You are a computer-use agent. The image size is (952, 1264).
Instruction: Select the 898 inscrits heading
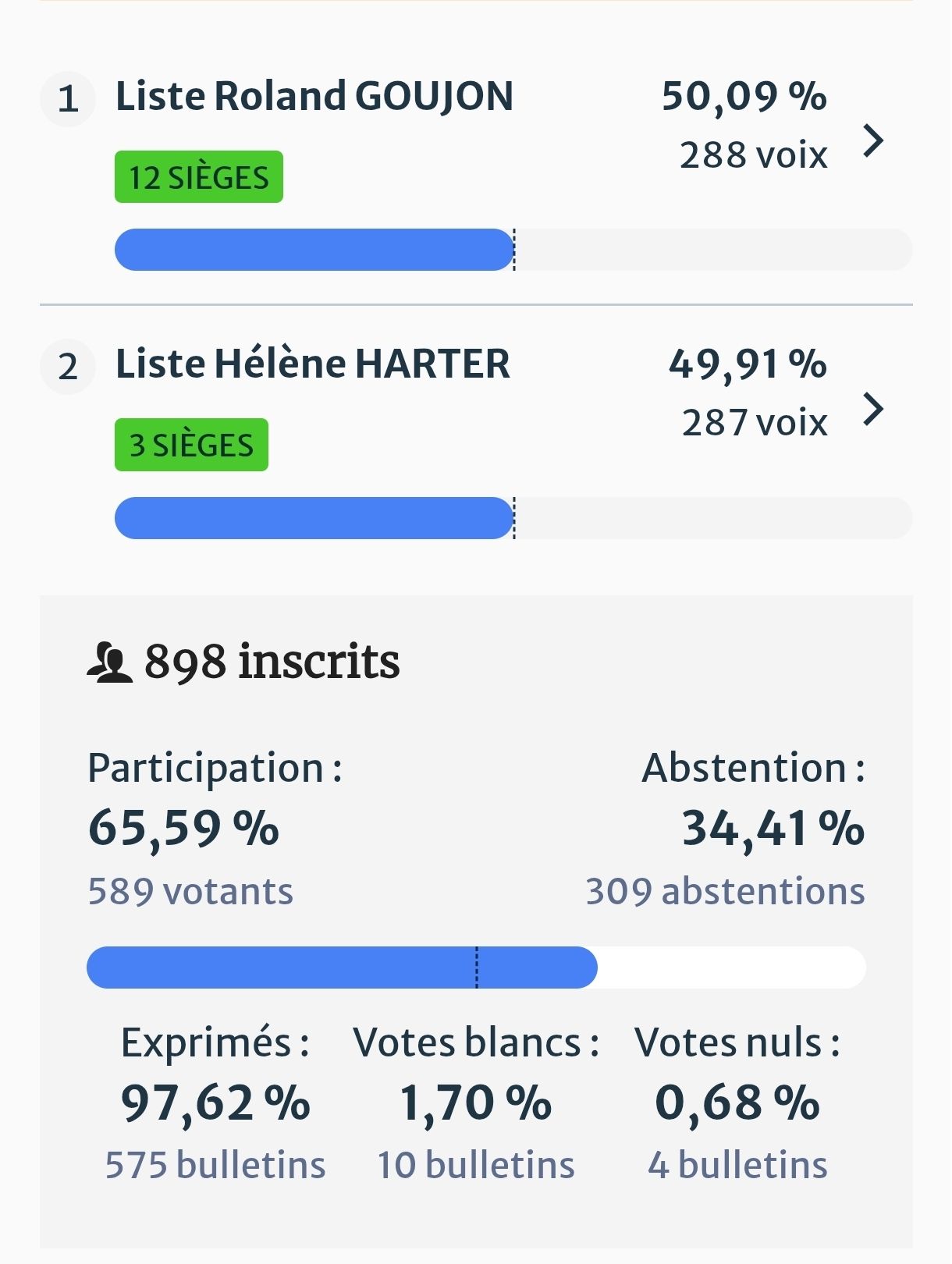[272, 662]
